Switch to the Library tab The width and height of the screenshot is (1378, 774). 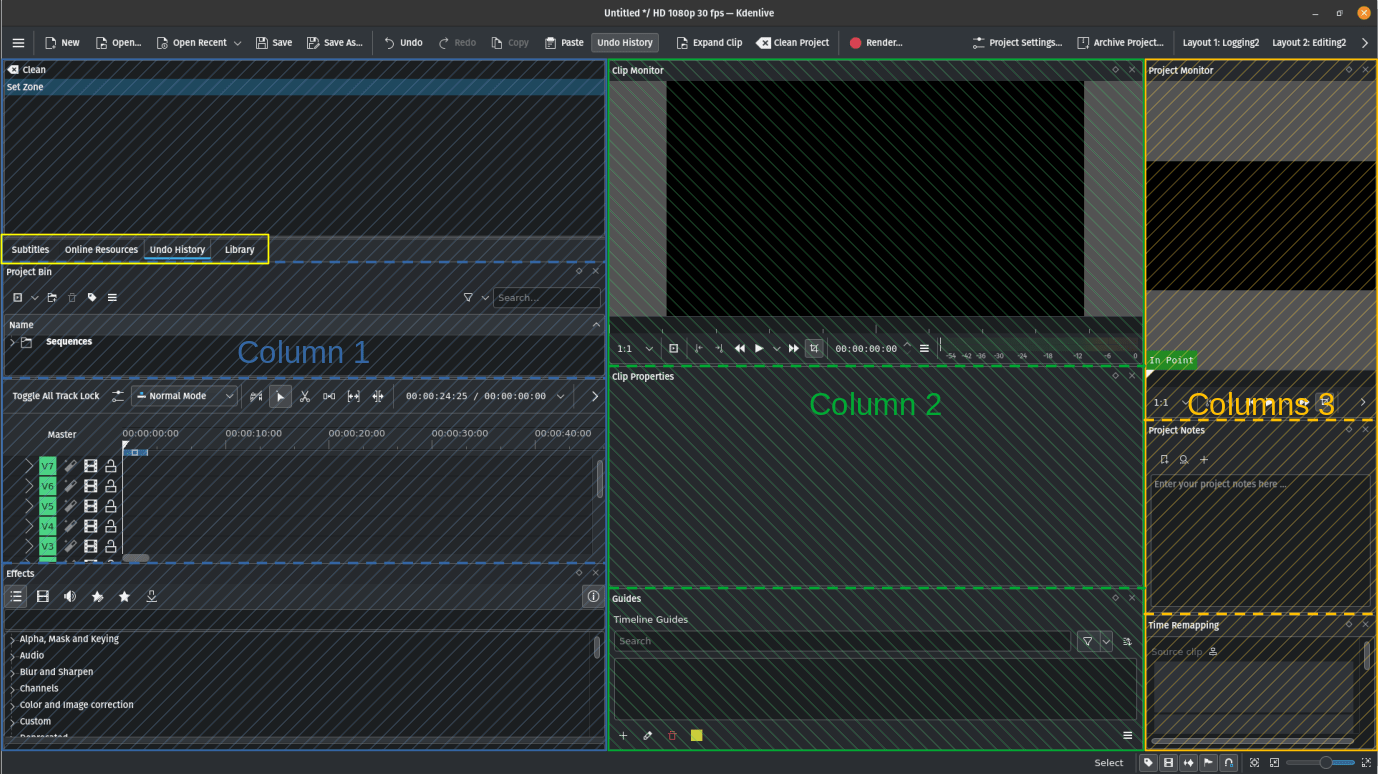click(x=239, y=249)
